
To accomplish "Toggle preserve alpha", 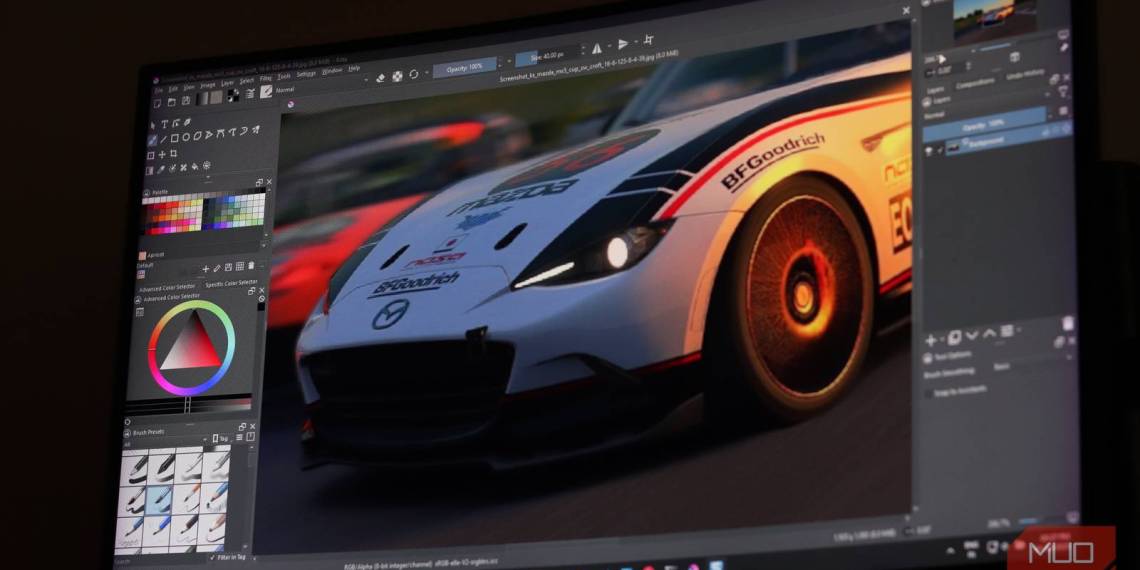I will tap(397, 76).
